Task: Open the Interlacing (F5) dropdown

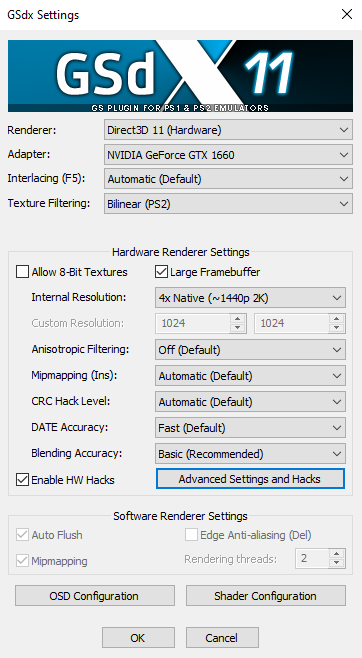Action: (x=228, y=179)
